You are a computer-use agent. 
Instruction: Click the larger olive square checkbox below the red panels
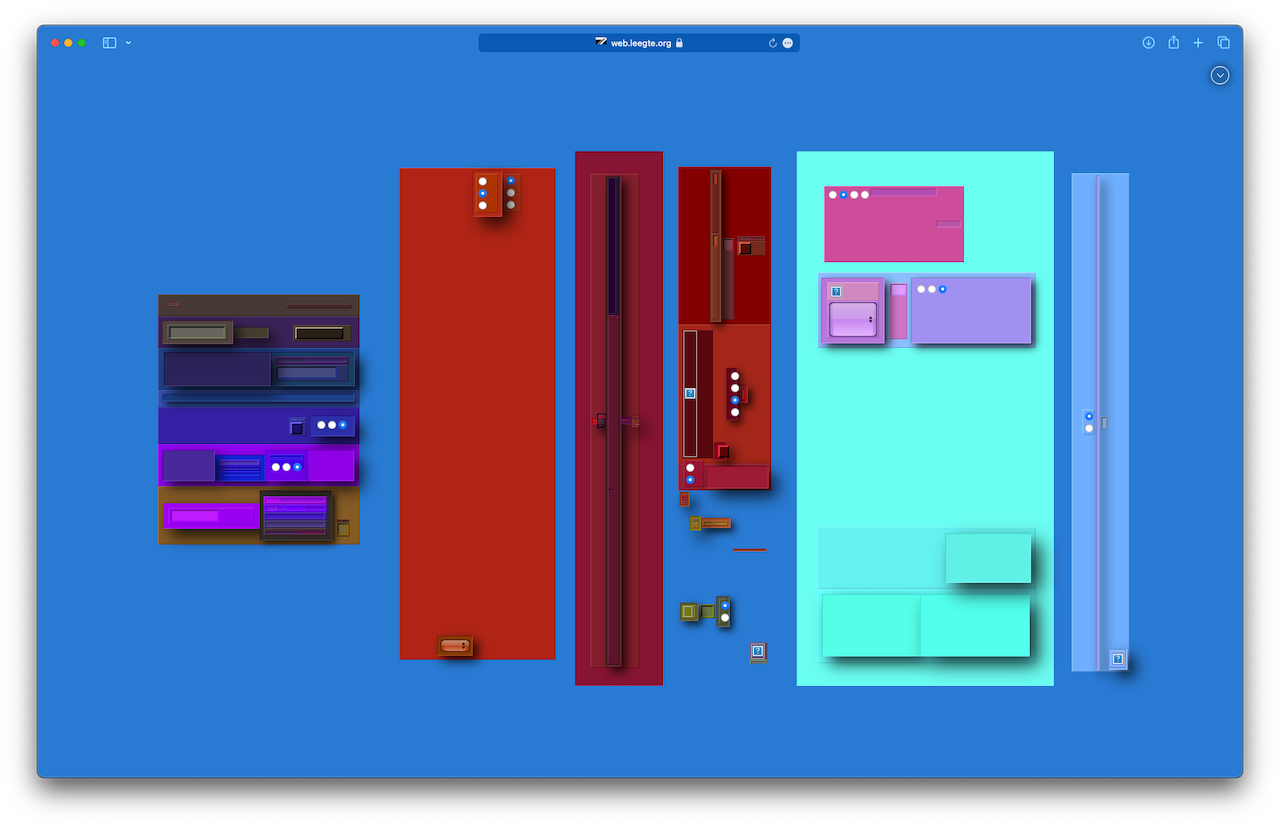pyautogui.click(x=688, y=611)
